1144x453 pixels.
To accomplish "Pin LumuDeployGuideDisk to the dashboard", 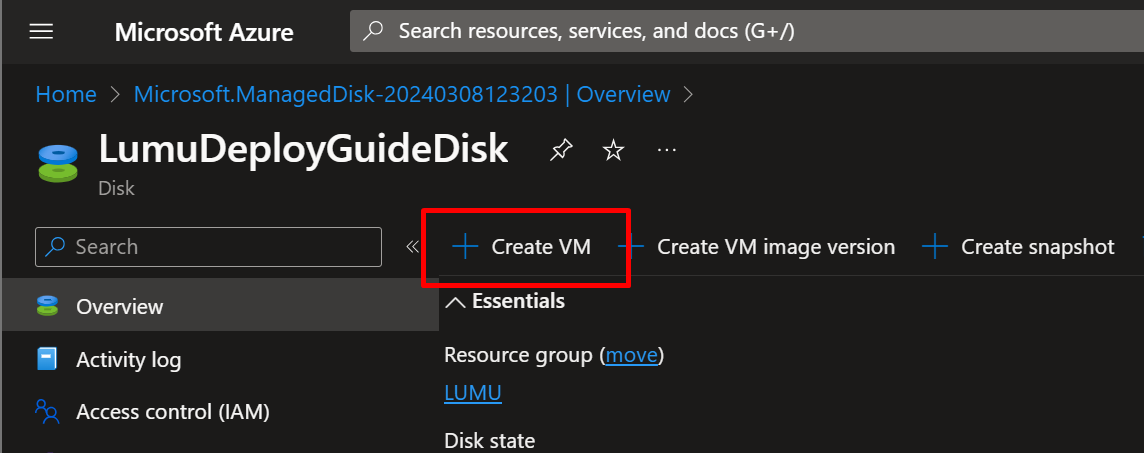I will (x=561, y=151).
